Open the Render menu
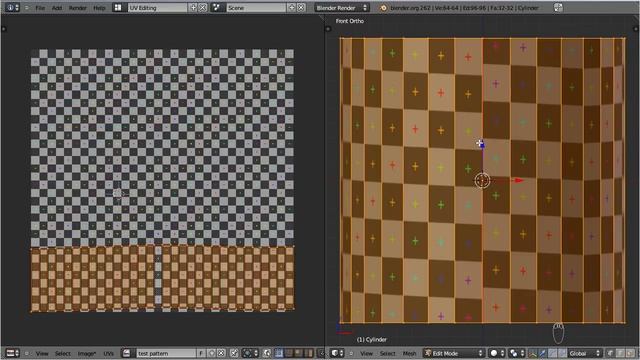The image size is (640, 360). [x=78, y=8]
